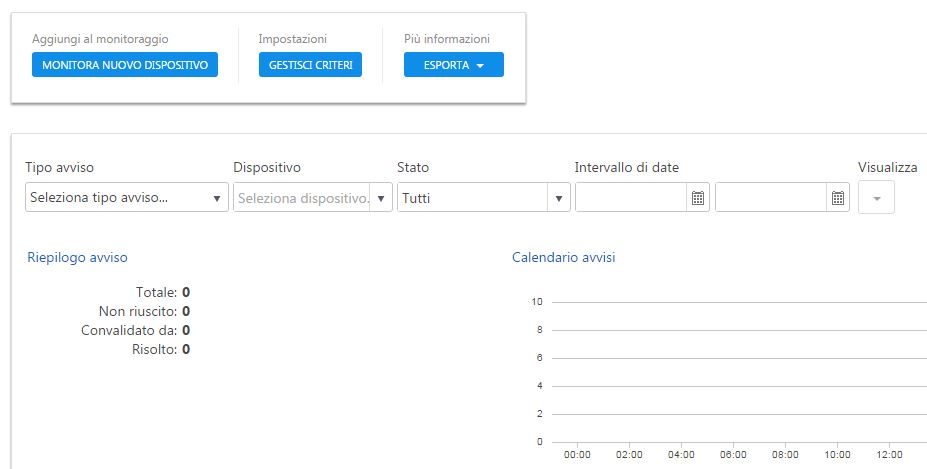
Task: Click the Non riuscito count value
Action: coord(186,311)
